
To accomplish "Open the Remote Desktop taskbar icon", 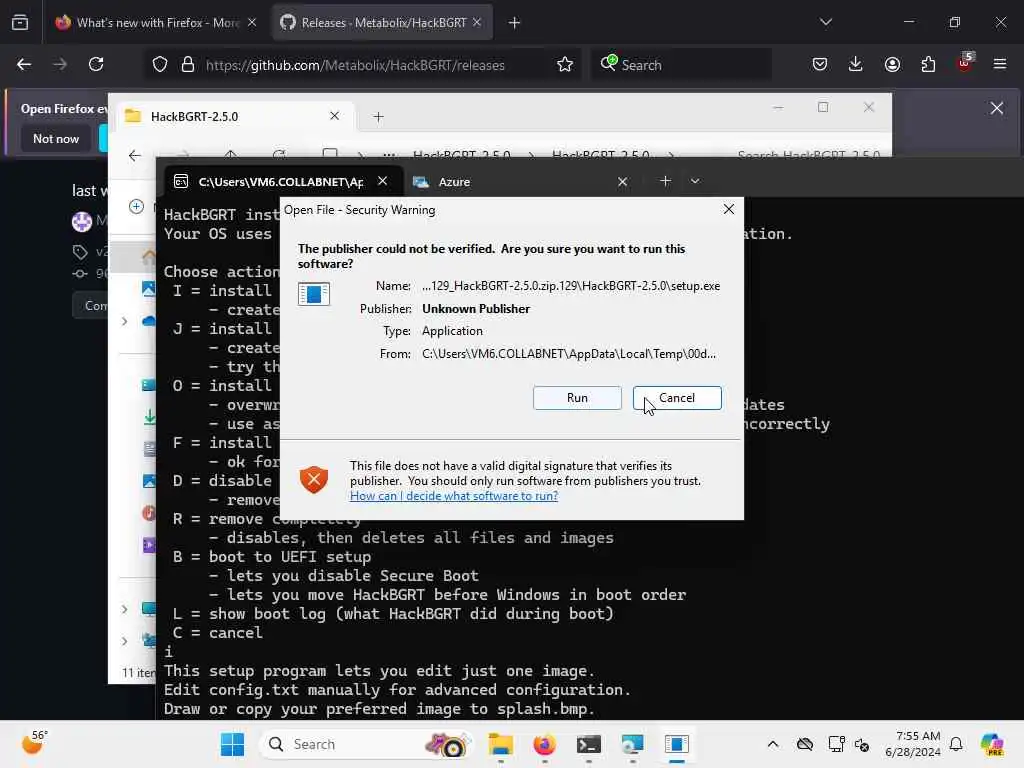I will tap(632, 744).
